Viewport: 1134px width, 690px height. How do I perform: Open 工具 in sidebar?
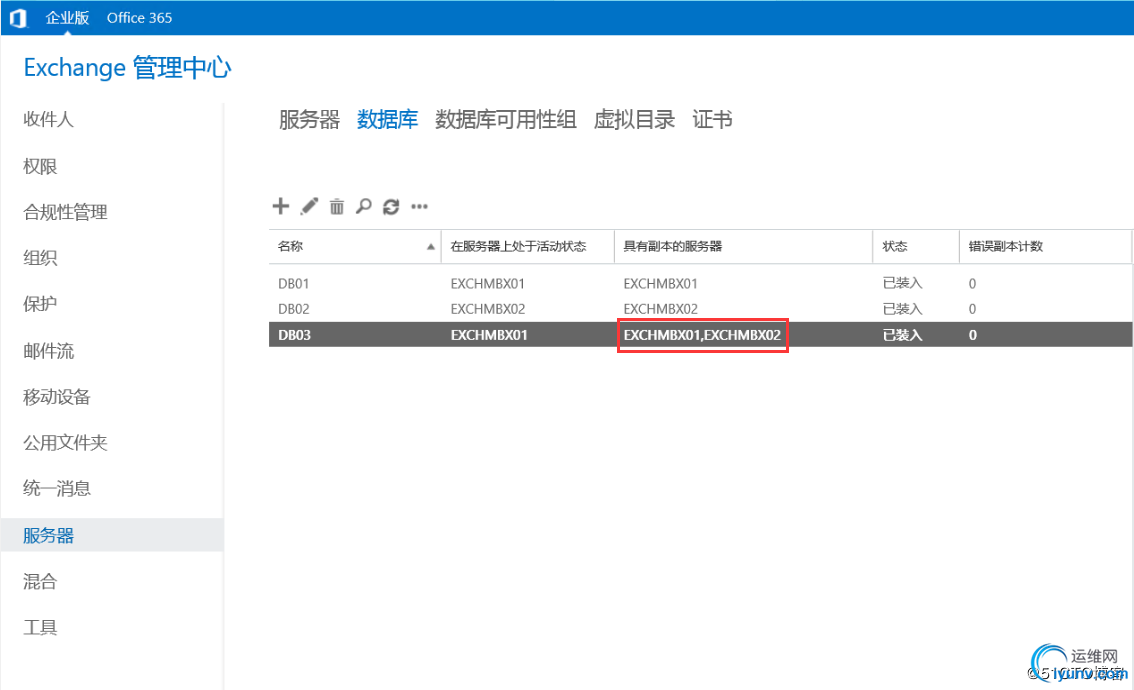[x=40, y=627]
